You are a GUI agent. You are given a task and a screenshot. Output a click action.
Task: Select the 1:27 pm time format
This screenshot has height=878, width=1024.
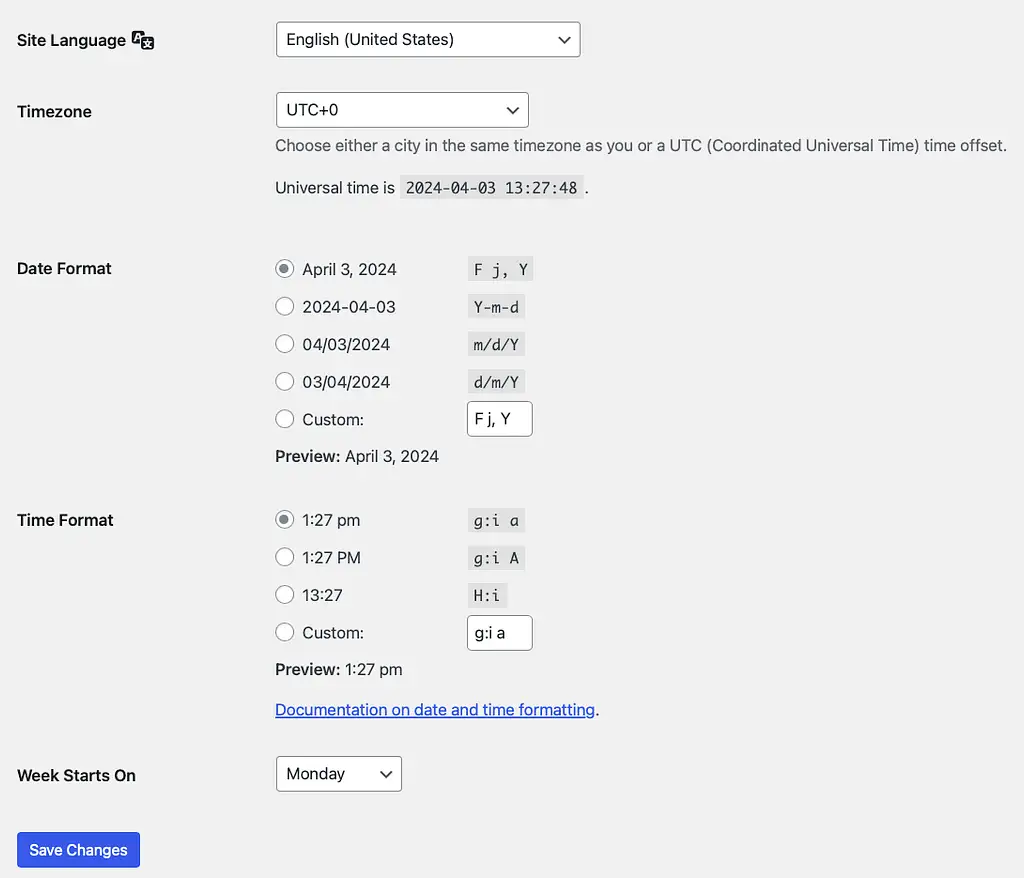pyautogui.click(x=284, y=519)
